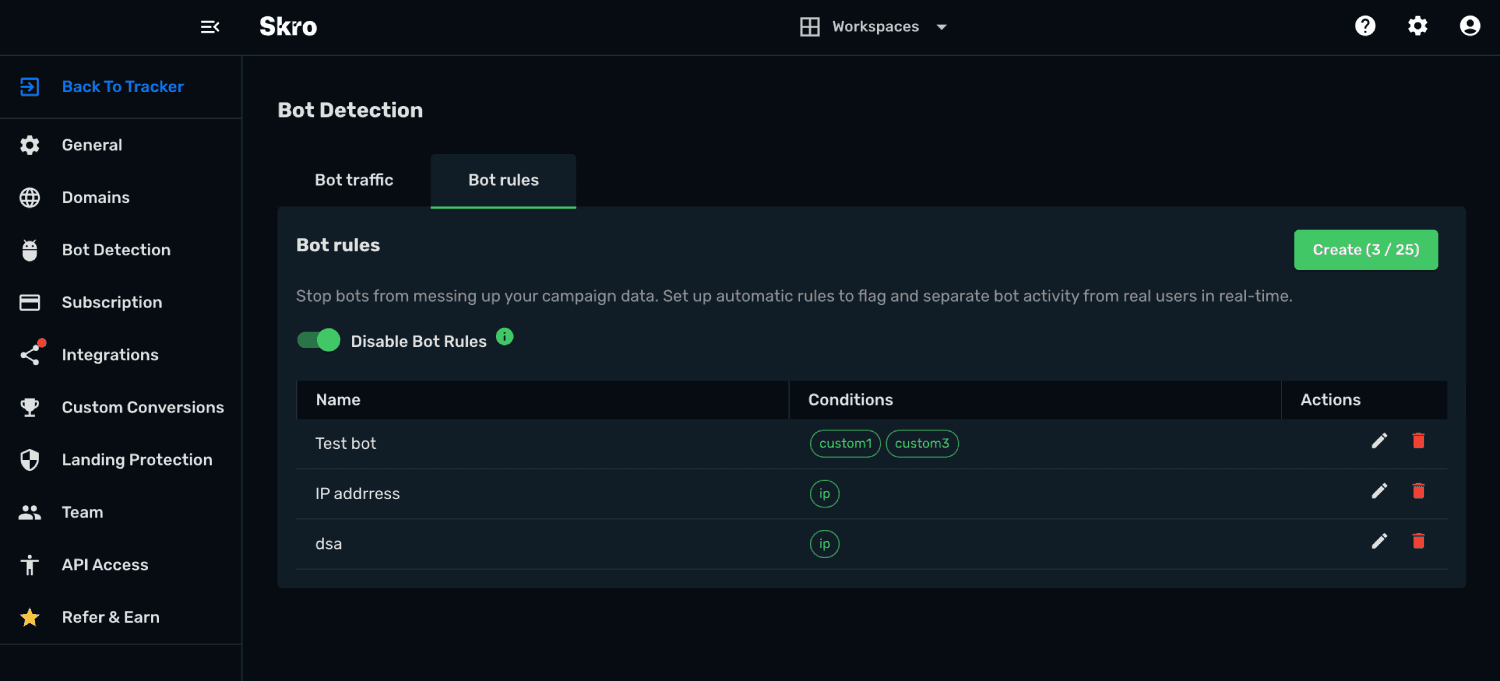
Task: Click the ip tag in dsa row
Action: pos(825,544)
